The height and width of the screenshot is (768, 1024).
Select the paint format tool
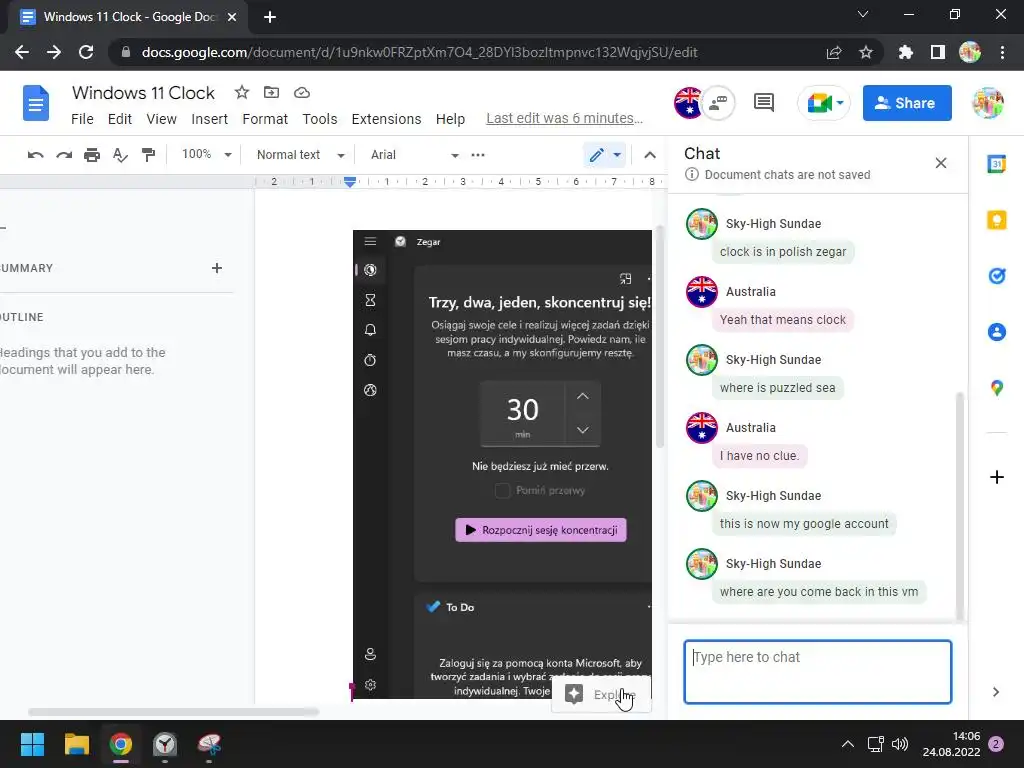149,155
